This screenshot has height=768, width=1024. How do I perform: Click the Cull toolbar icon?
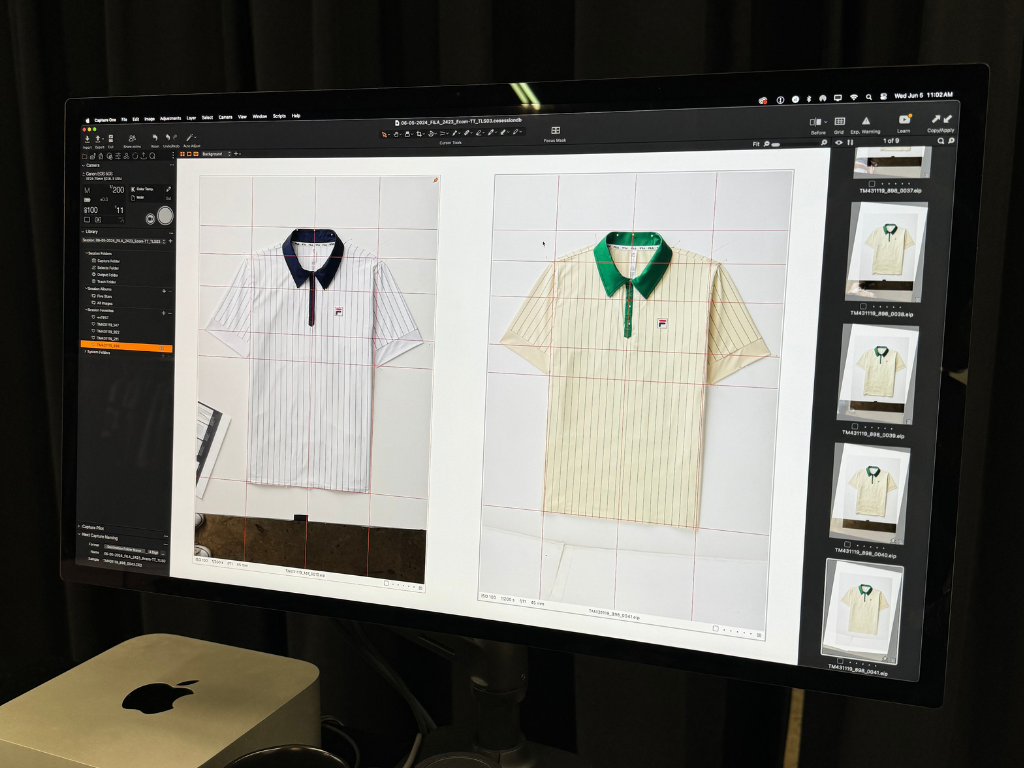point(111,138)
